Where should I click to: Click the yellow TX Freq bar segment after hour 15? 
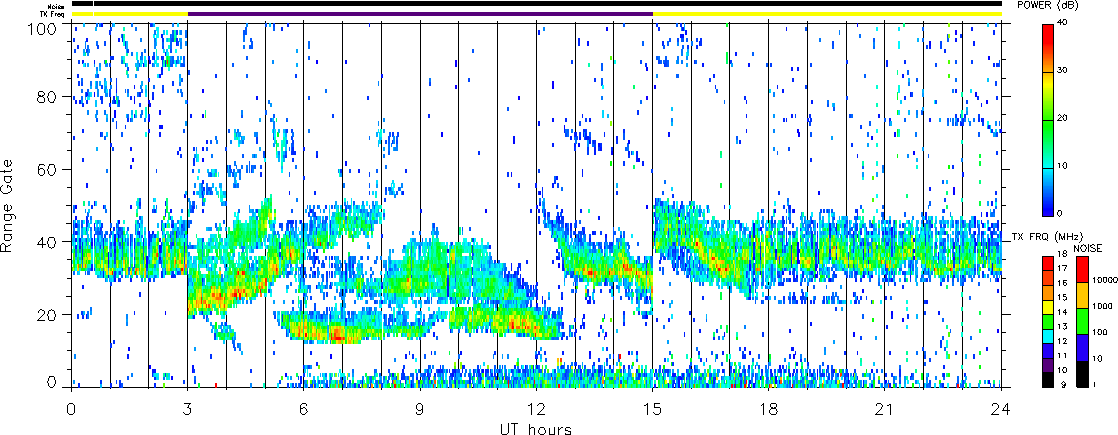[827, 14]
